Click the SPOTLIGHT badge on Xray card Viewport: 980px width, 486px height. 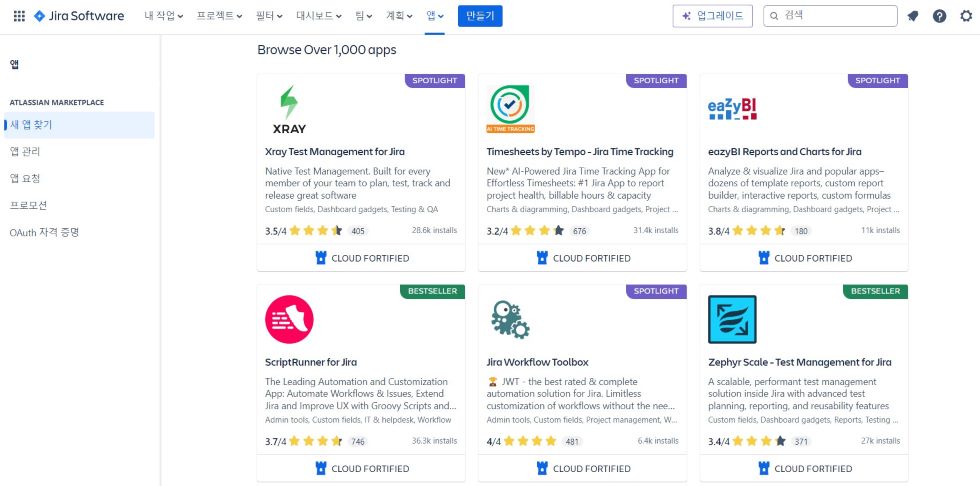click(435, 81)
